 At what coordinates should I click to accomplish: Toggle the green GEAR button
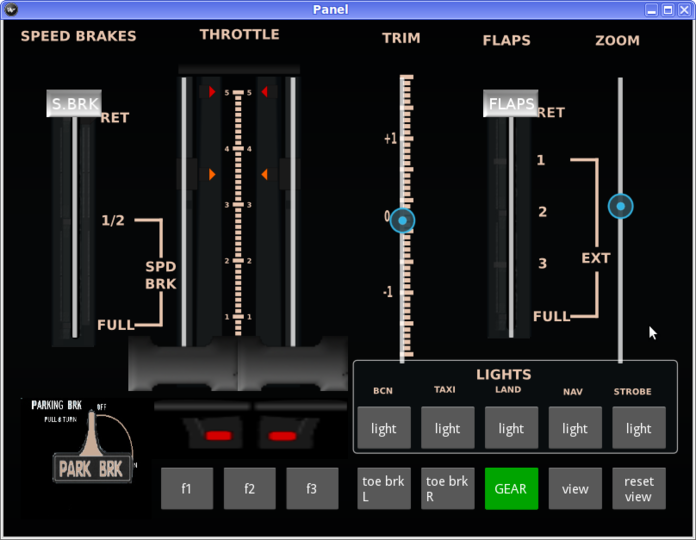[x=511, y=489]
